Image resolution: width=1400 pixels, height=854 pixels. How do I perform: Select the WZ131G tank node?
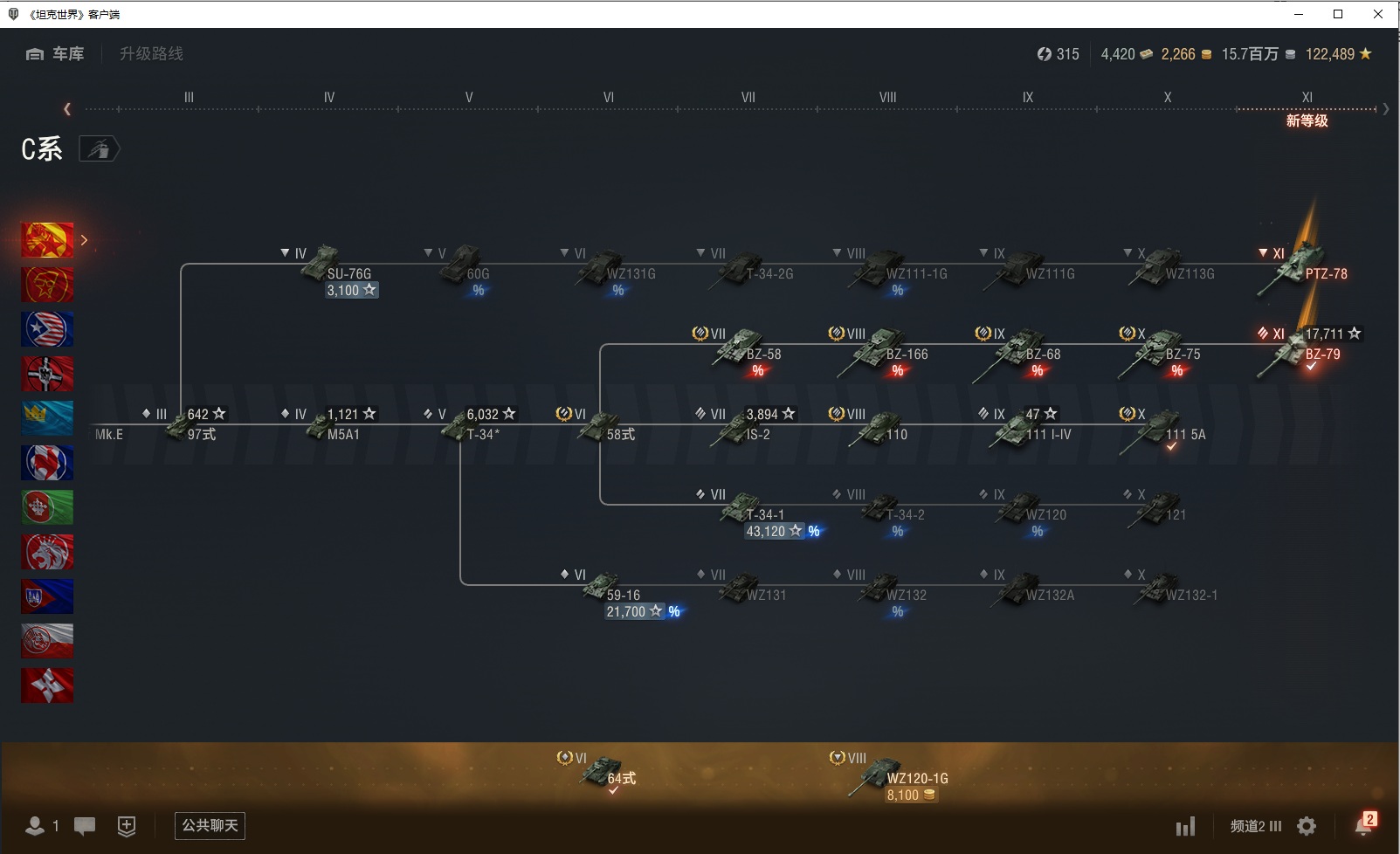[608, 271]
